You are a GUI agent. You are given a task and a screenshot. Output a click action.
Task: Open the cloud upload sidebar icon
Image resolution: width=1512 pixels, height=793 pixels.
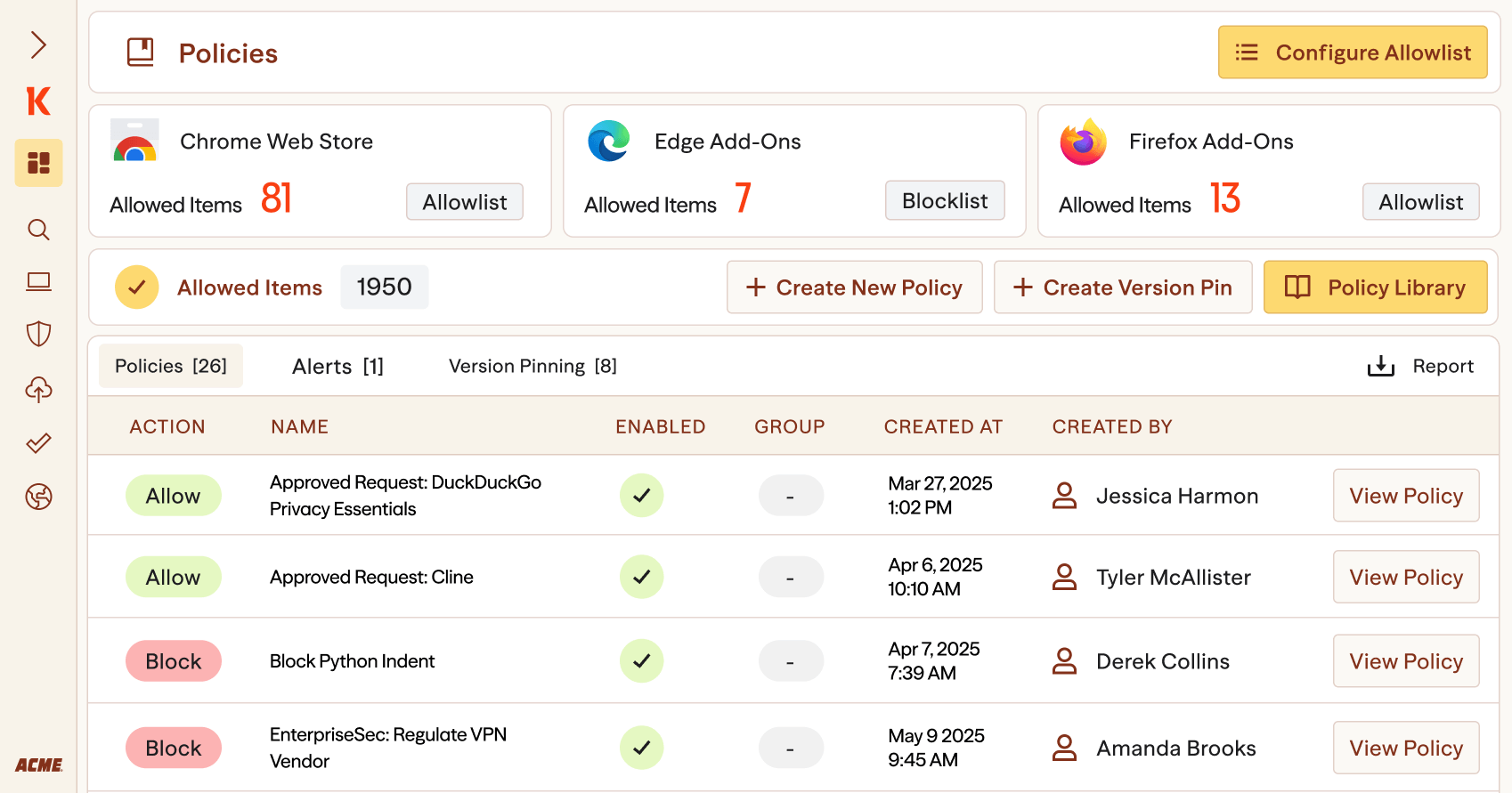point(38,390)
